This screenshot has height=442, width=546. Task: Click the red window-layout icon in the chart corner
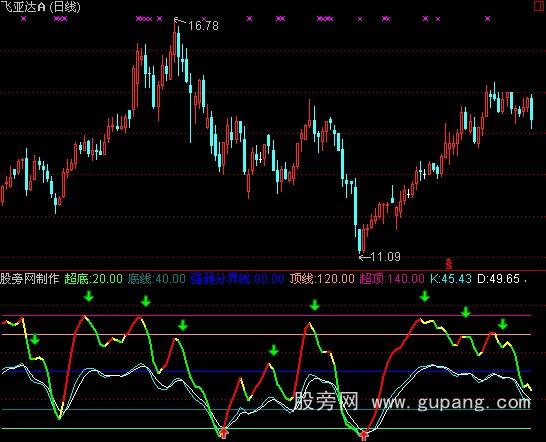pyautogui.click(x=540, y=6)
